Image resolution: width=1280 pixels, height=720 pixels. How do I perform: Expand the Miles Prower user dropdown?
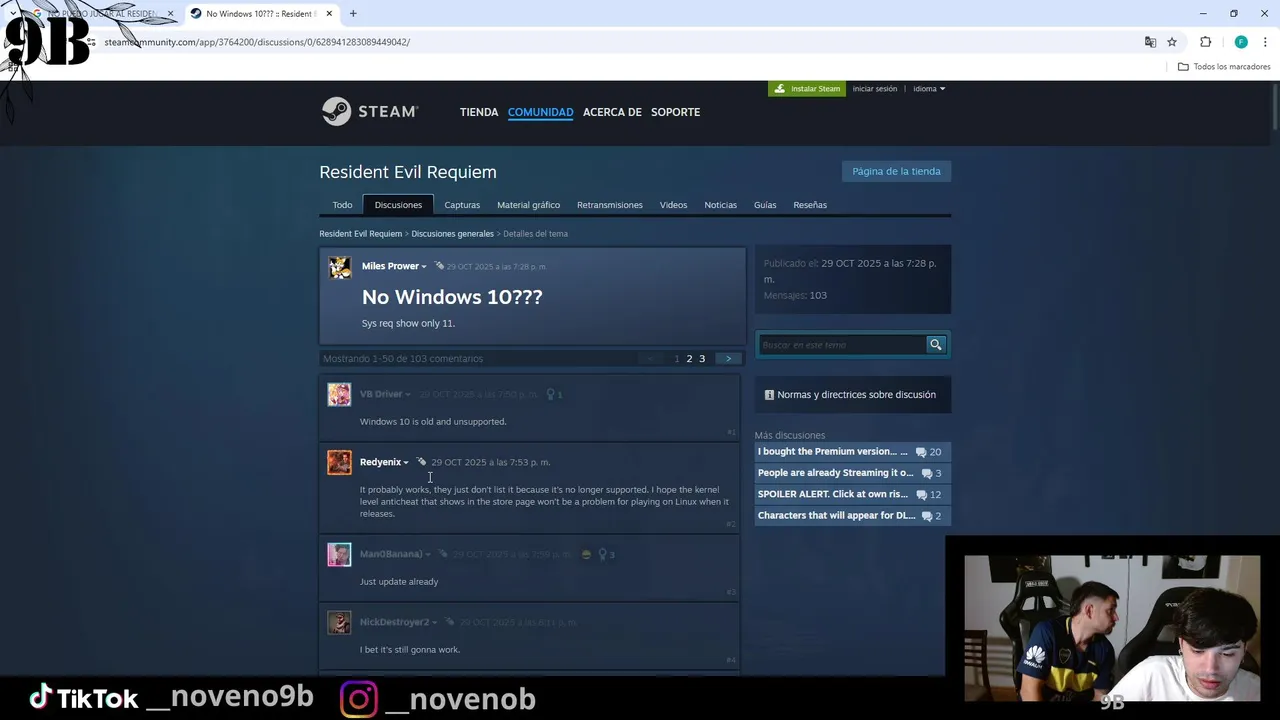click(x=424, y=267)
